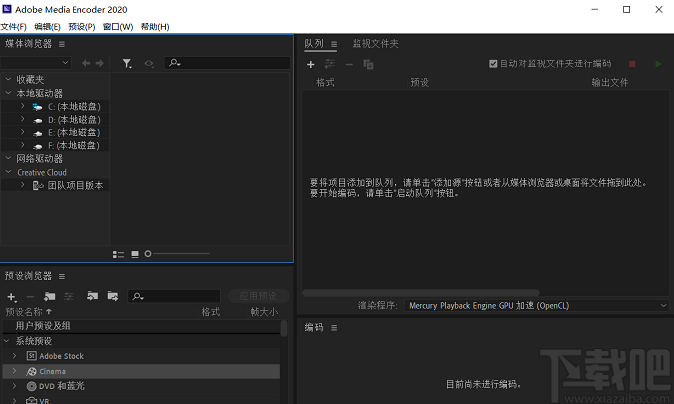Expand the DVD 和蓝光 preset group

(x=14, y=386)
